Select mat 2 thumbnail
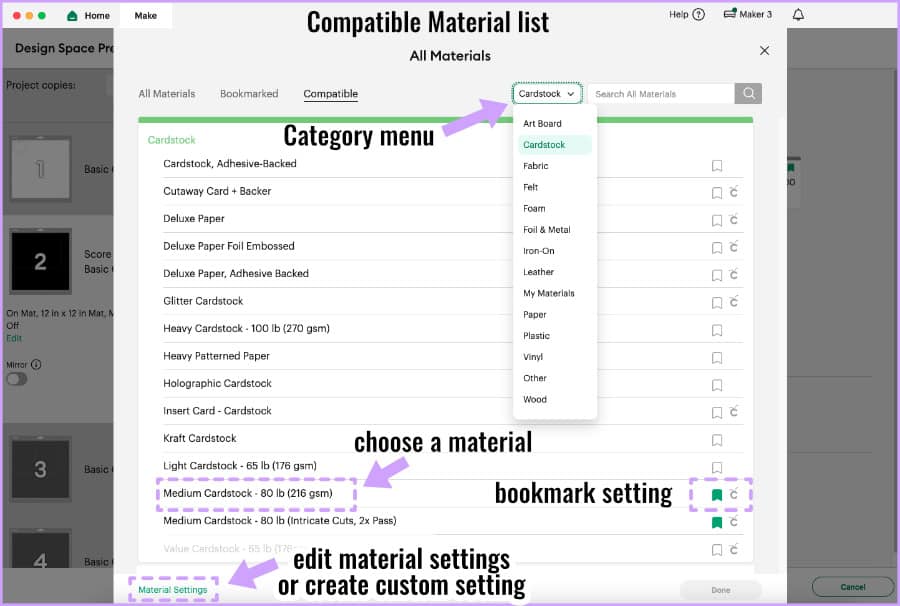Screen dimensions: 900x606 point(40,261)
